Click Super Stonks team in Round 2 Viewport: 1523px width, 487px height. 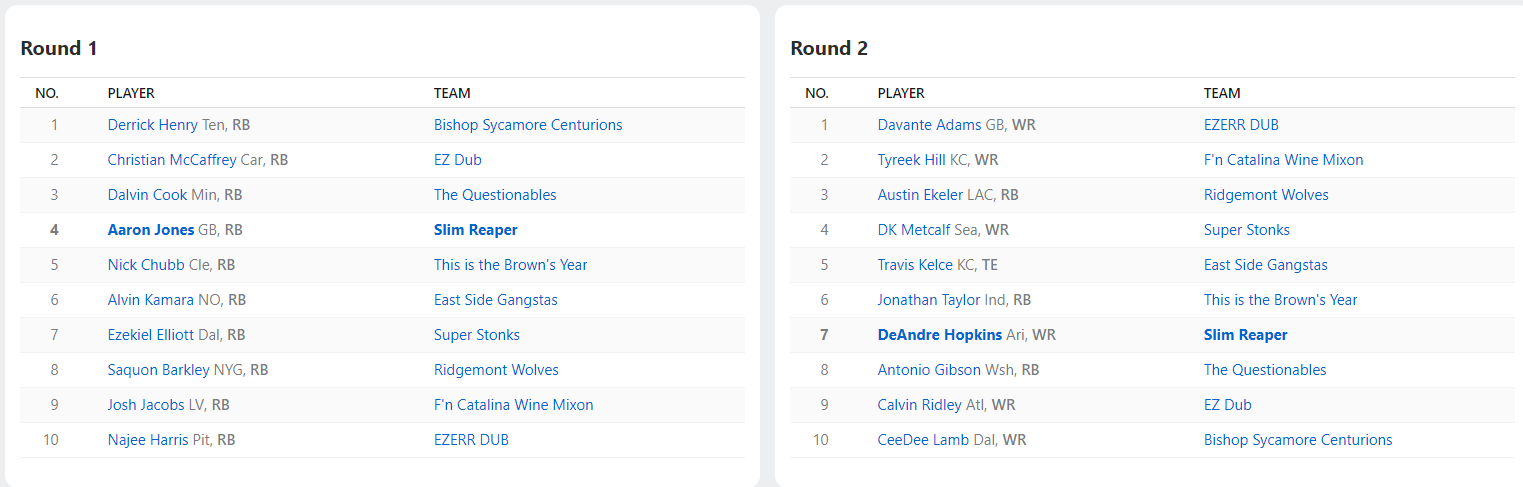coord(1247,230)
